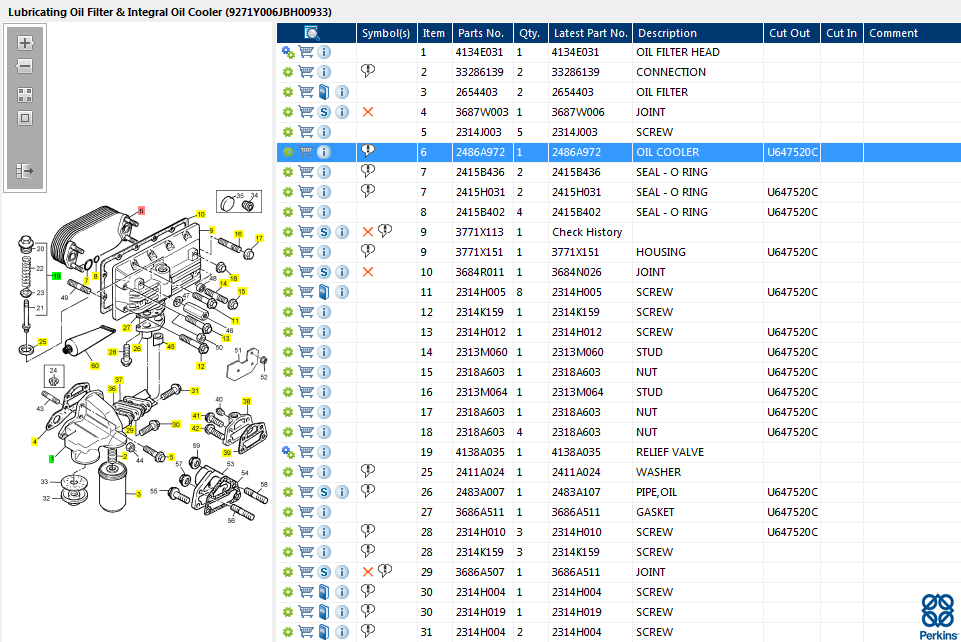Select the single square fit-to-view tool

coord(25,118)
